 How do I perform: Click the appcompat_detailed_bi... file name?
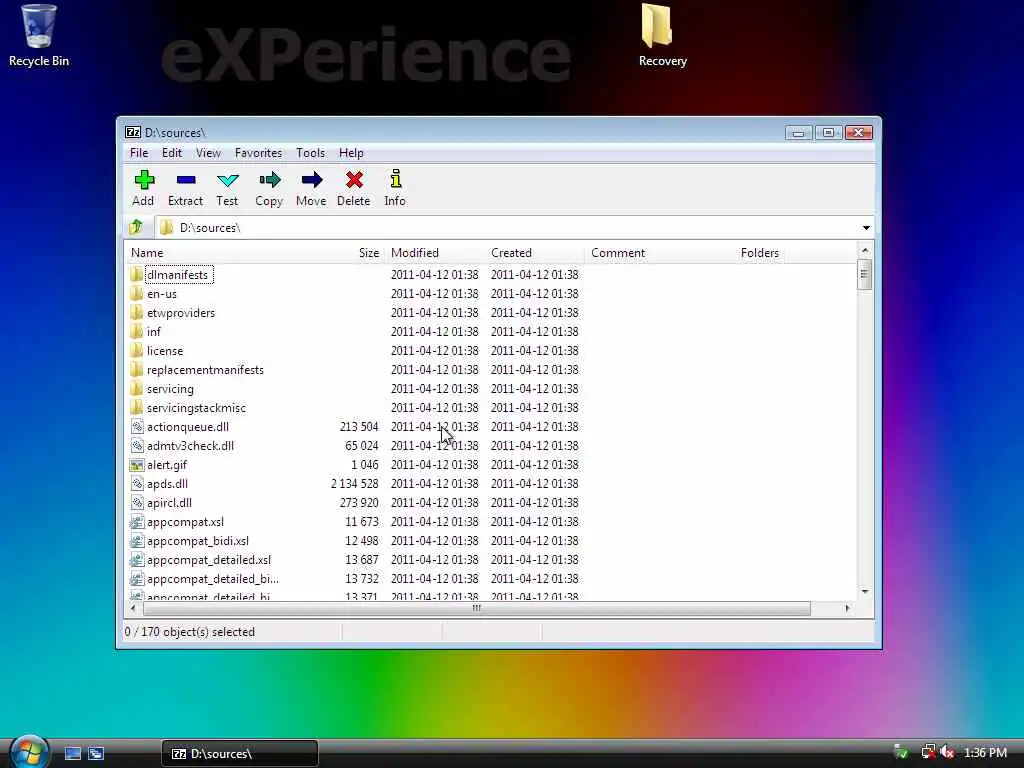coord(213,579)
